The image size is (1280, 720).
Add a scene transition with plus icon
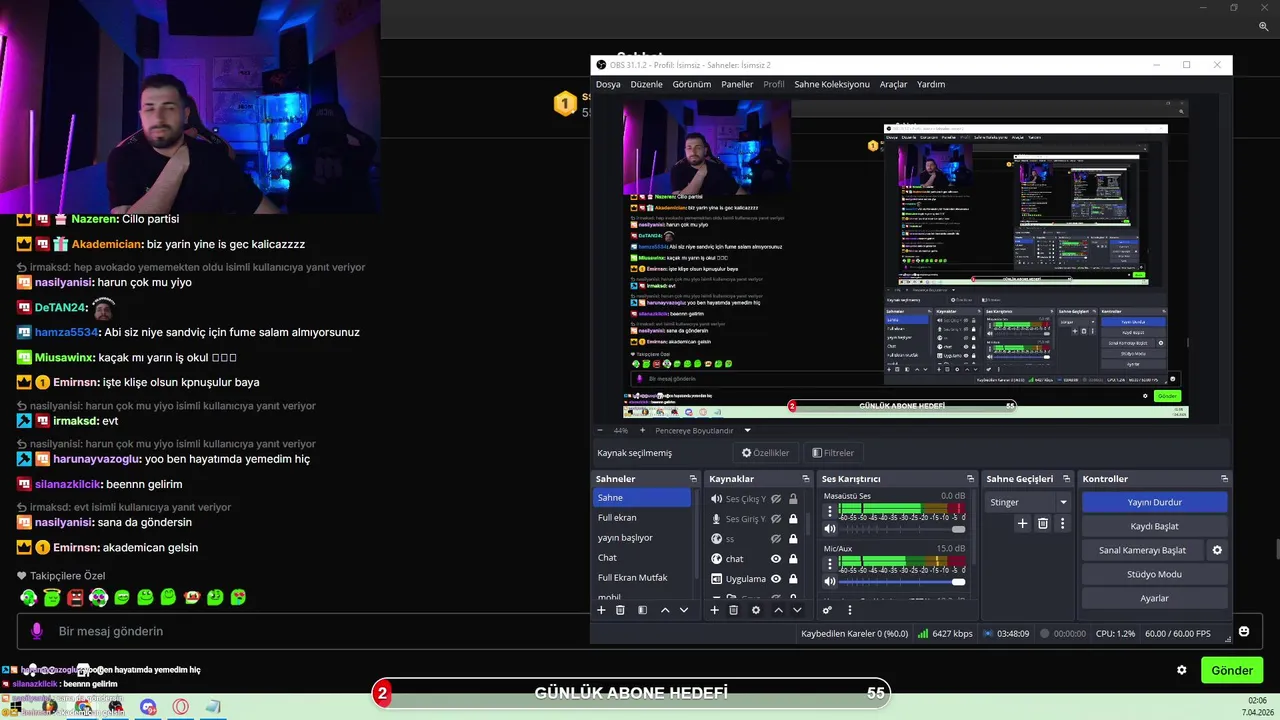1022,523
